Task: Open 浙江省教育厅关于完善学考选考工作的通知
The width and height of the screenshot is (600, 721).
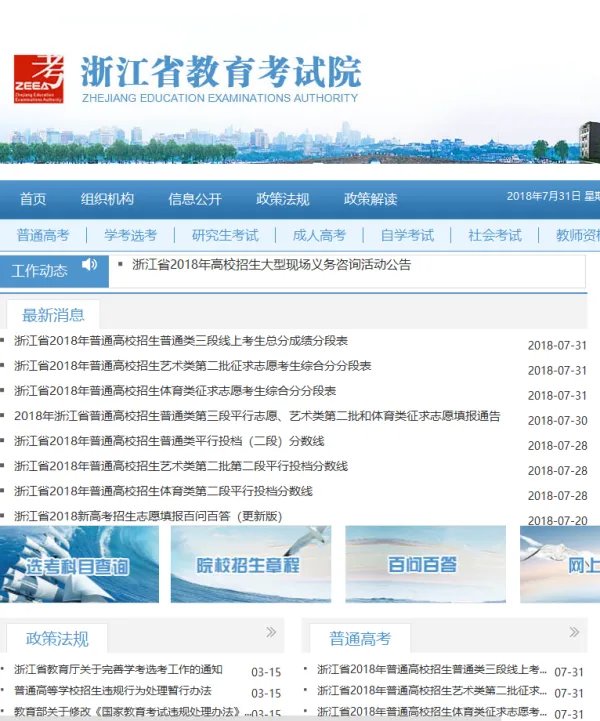Action: [118, 669]
